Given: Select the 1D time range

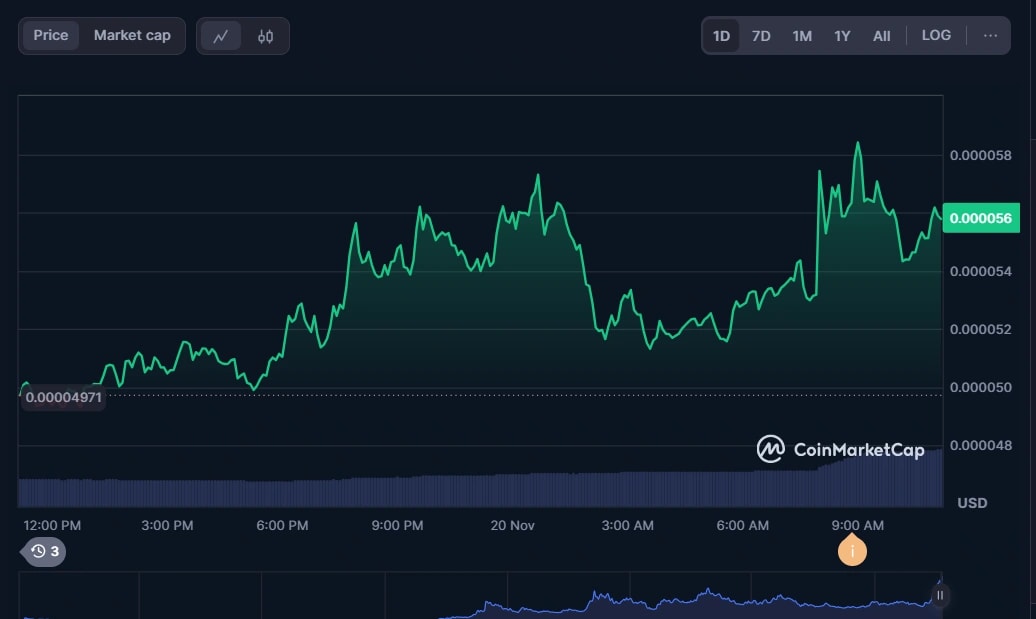Looking at the screenshot, I should 721,36.
